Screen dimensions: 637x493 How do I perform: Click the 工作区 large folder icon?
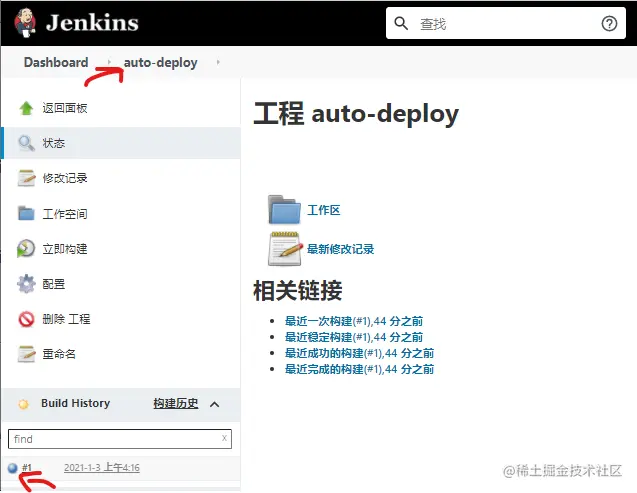284,210
